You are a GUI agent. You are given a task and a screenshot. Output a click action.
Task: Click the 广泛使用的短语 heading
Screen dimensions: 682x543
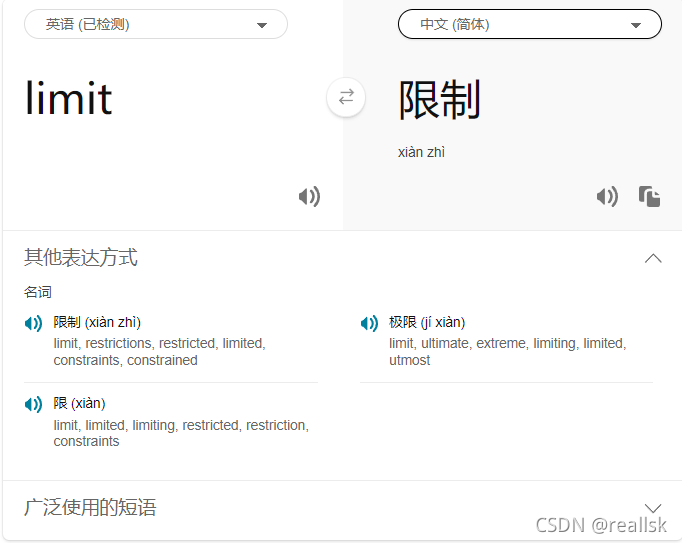pos(90,507)
